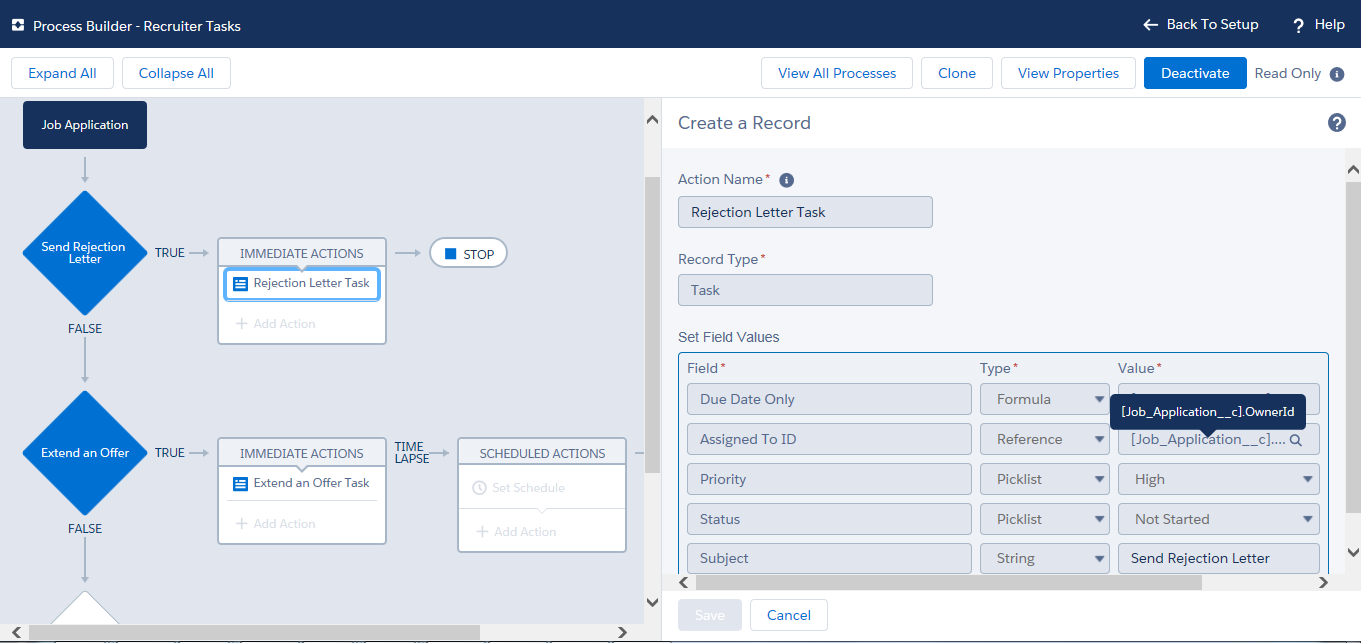This screenshot has height=643, width=1361.
Task: Open the Reference type dropdown
Action: (x=1044, y=439)
